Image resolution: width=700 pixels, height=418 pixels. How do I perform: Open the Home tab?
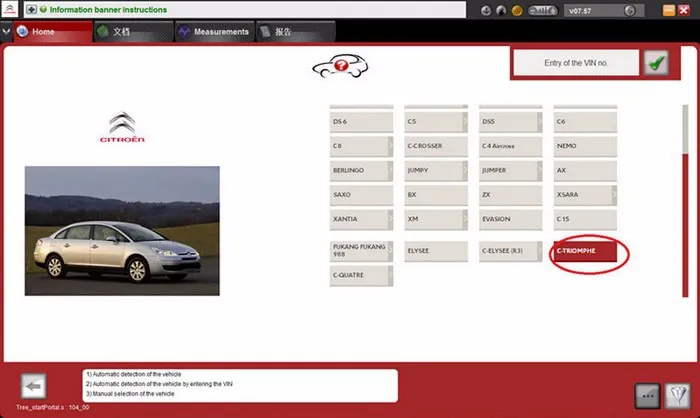pos(53,32)
